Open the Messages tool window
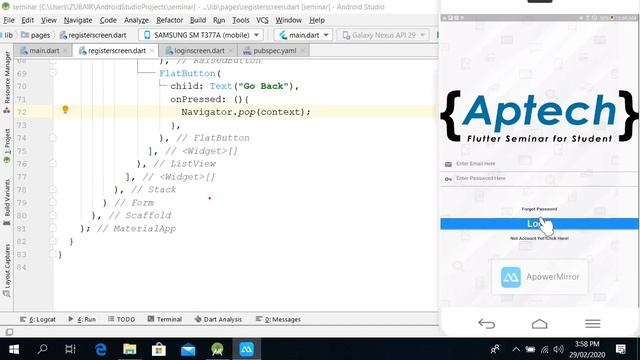The height and width of the screenshot is (360, 640). click(278, 319)
